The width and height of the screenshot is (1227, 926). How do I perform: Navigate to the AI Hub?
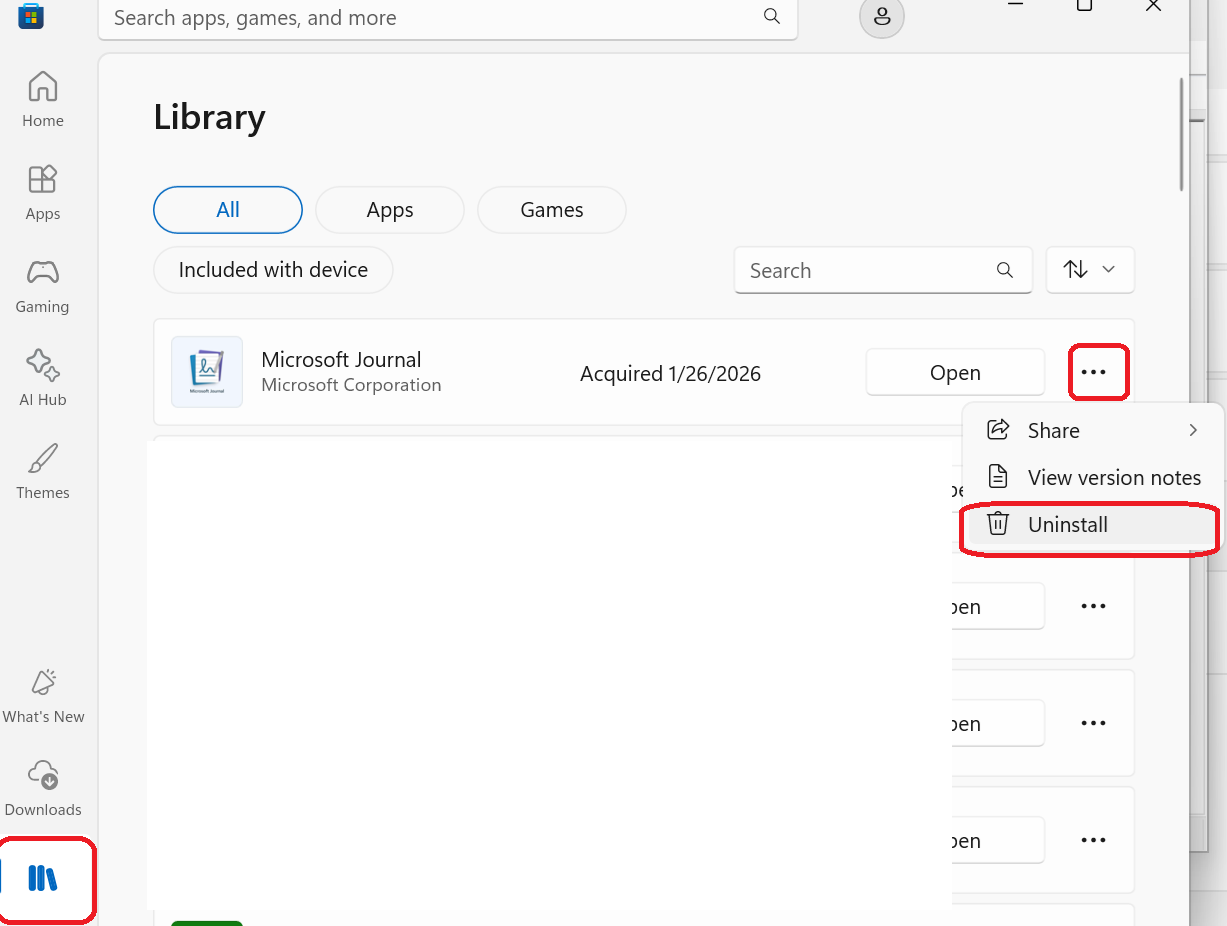42,377
